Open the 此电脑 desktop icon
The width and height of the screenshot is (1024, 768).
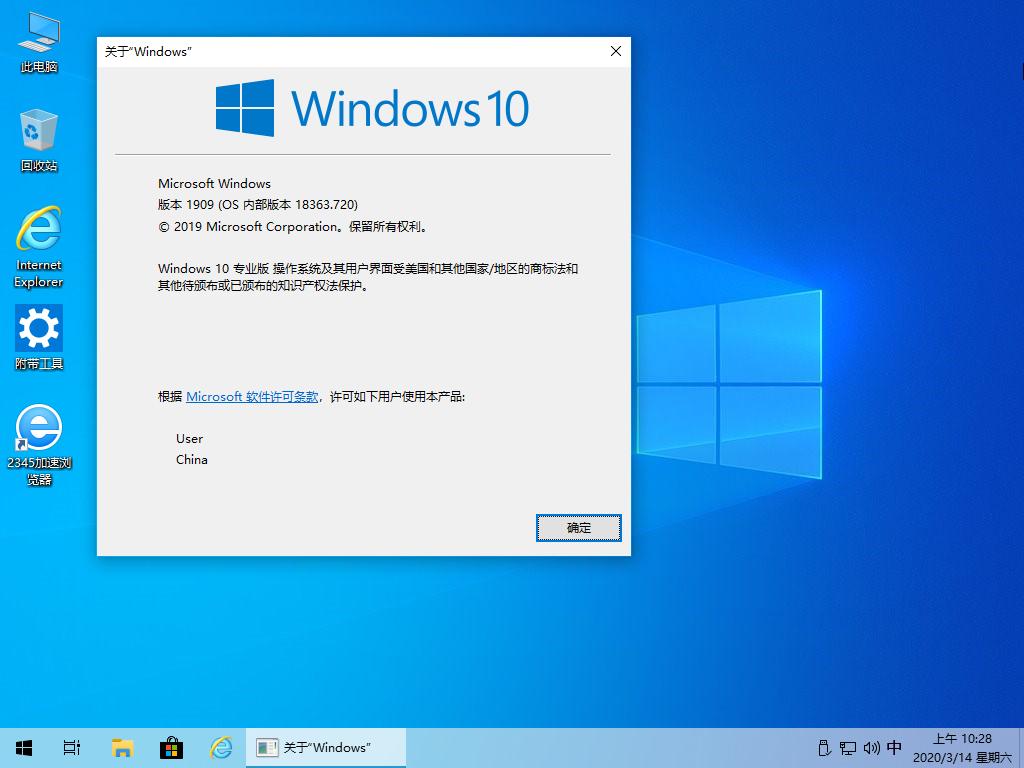39,42
